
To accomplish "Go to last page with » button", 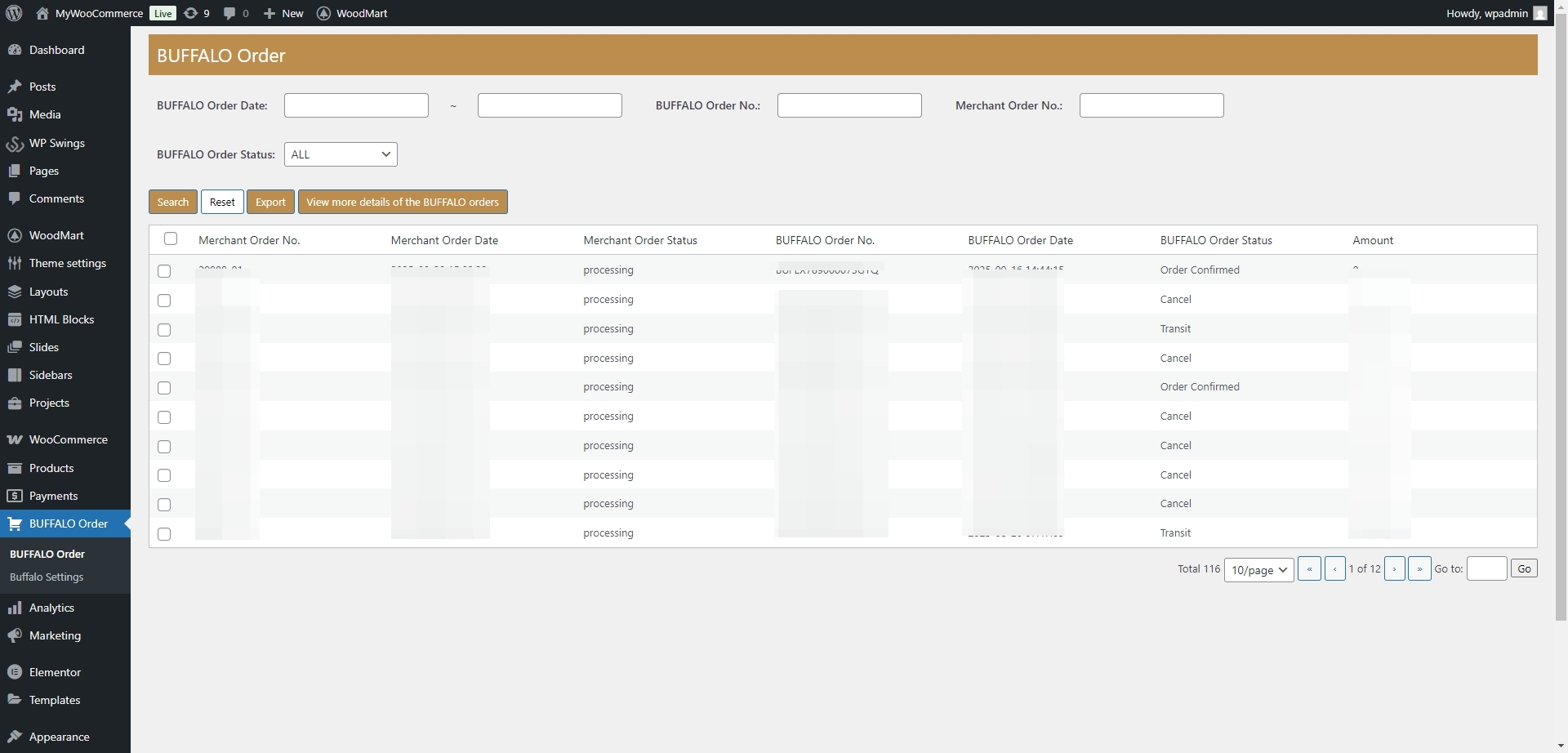I will tap(1419, 568).
